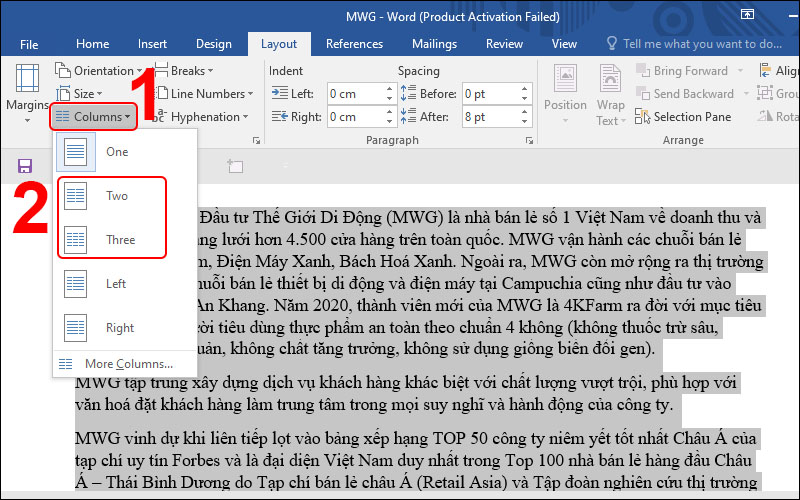The image size is (800, 500).
Task: Open the File tab
Action: click(29, 44)
